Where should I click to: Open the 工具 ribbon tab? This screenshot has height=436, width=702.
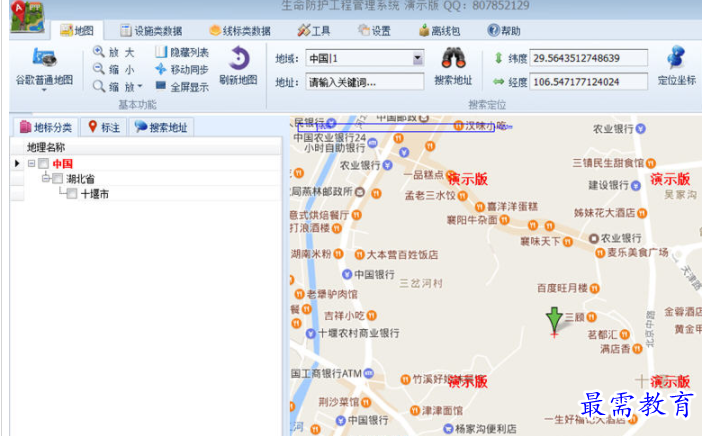[x=313, y=30]
